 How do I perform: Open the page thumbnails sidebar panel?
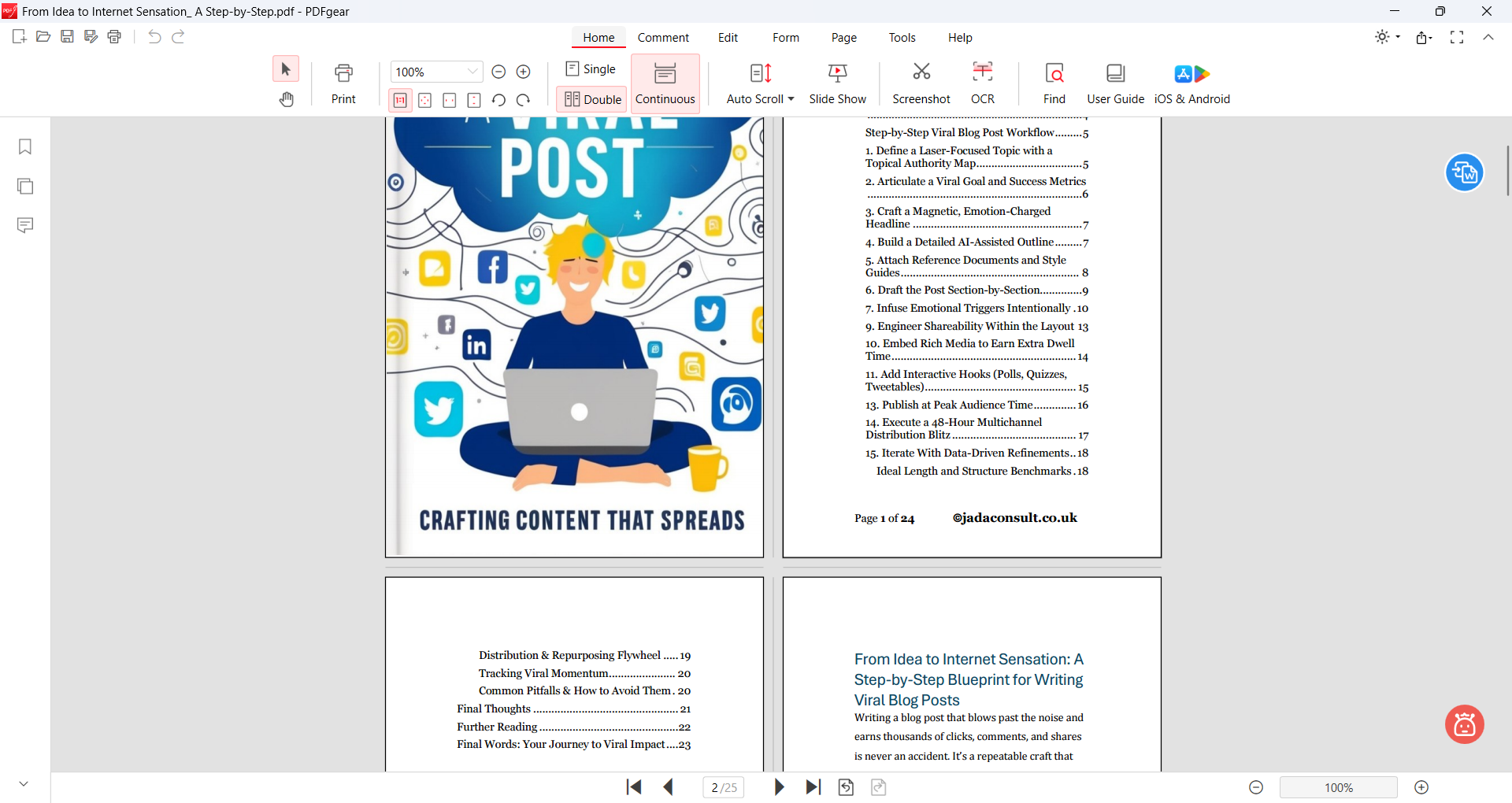[x=25, y=187]
